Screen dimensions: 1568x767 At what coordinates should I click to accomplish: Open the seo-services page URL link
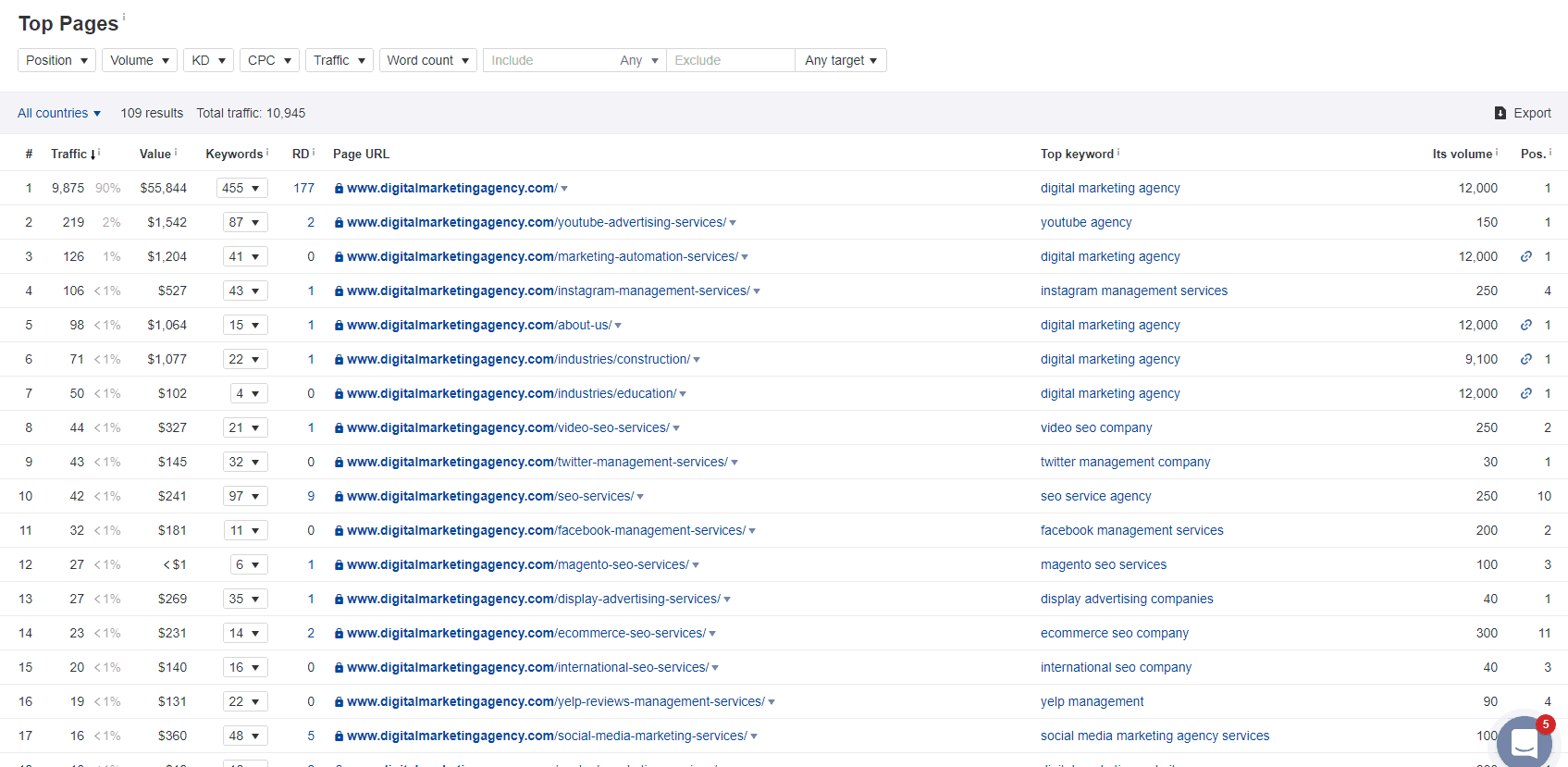(490, 496)
